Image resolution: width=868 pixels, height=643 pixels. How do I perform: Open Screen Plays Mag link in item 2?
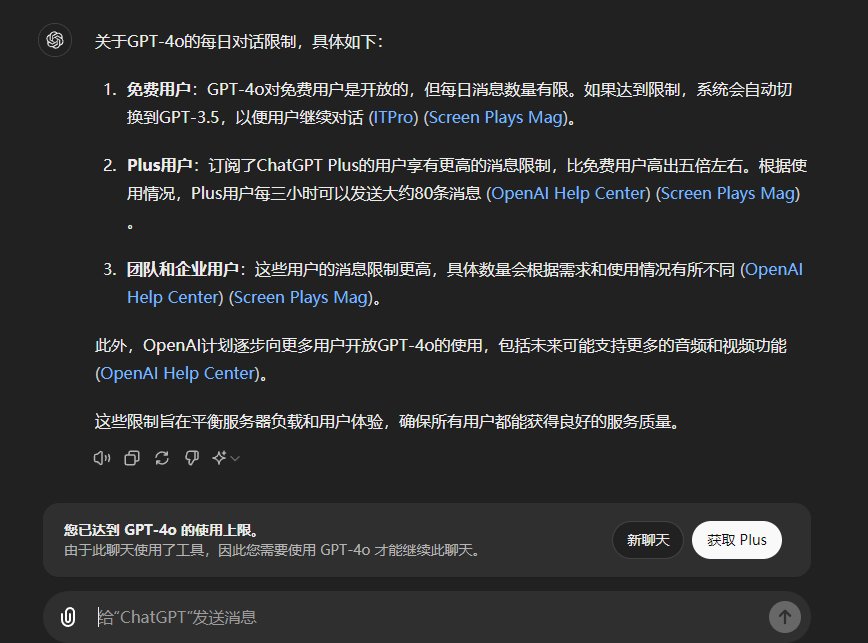pos(728,193)
